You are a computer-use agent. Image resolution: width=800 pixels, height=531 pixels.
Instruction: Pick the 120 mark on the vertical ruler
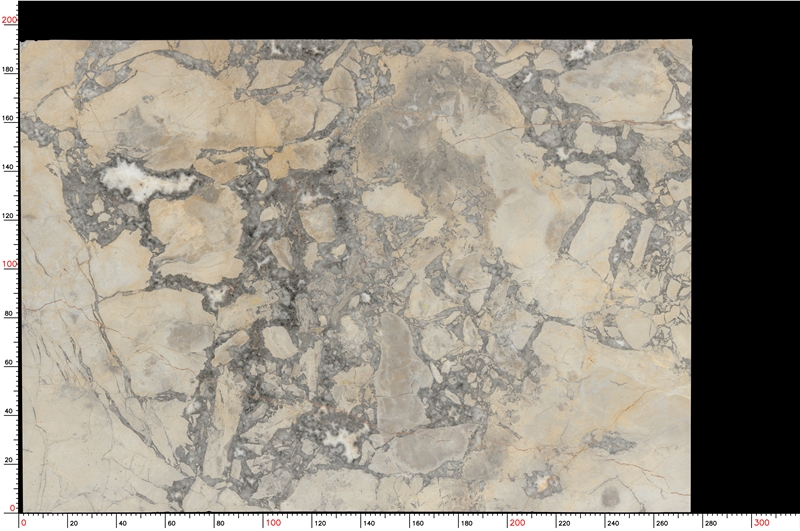(9, 216)
